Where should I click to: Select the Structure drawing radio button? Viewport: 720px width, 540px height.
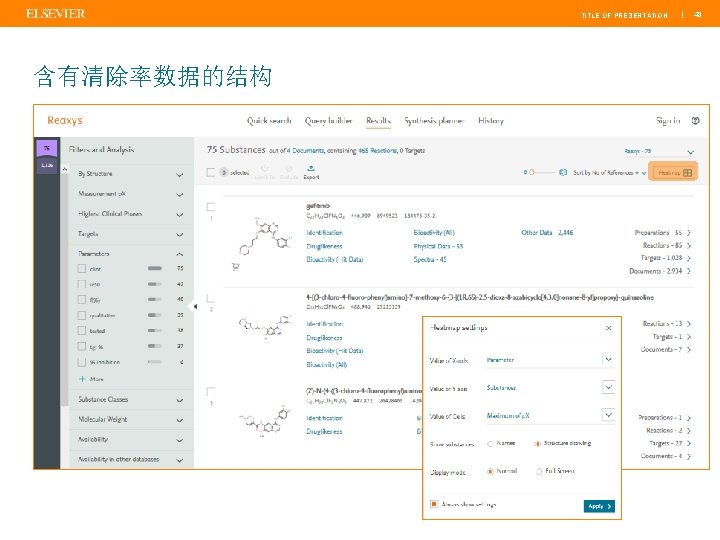tap(537, 444)
